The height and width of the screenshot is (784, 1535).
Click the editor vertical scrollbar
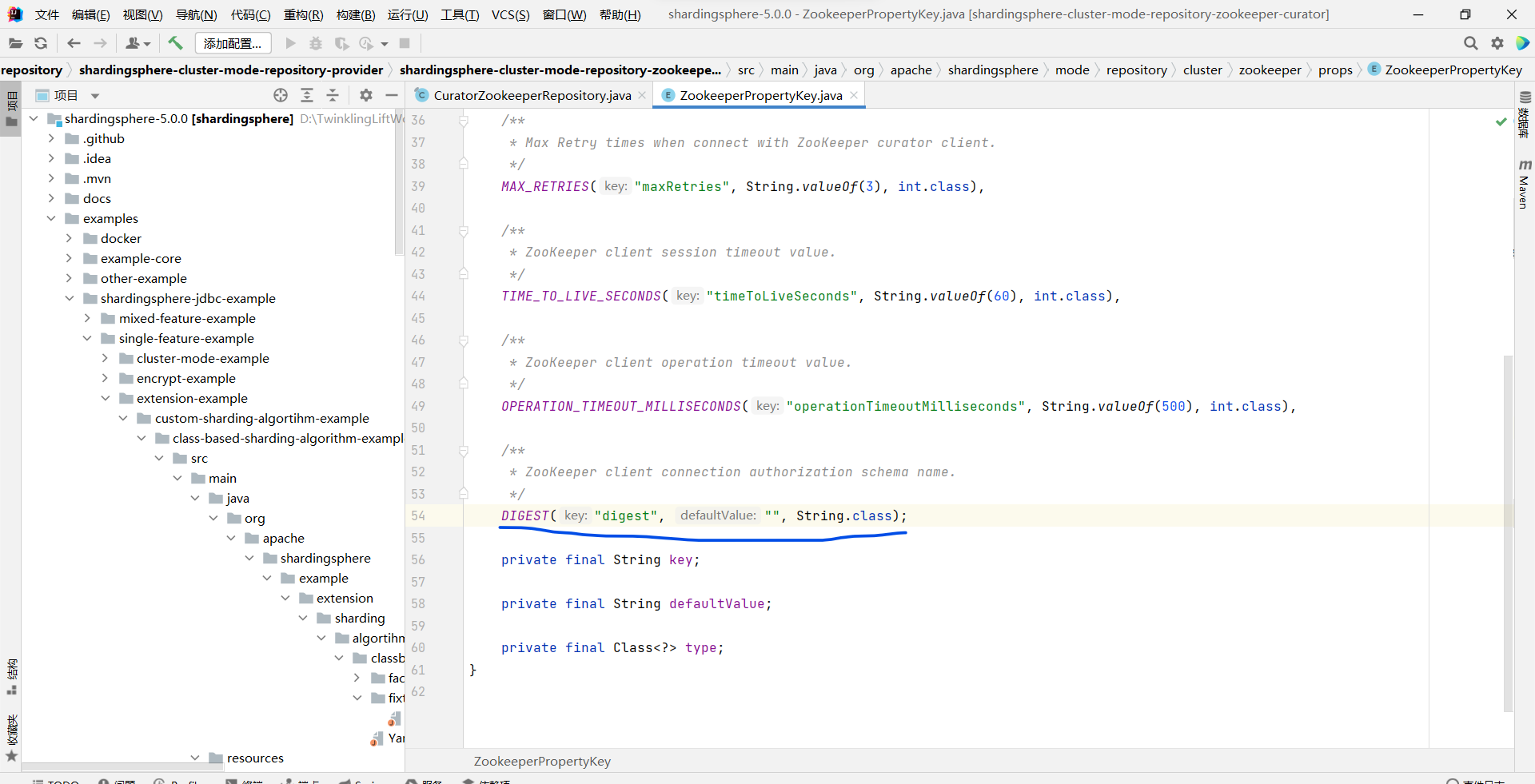[x=1508, y=533]
